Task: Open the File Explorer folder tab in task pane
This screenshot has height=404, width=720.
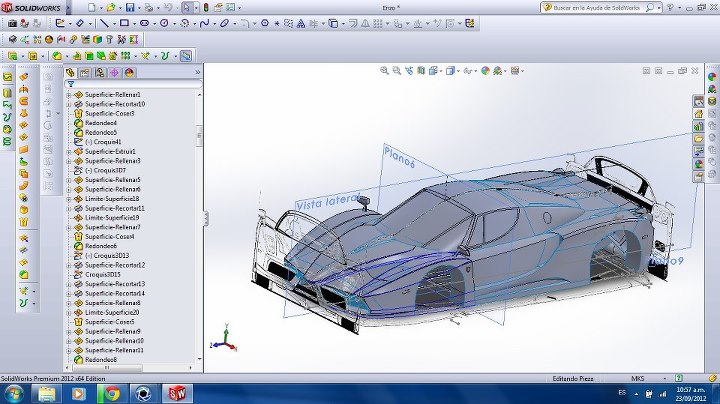Action: [698, 139]
